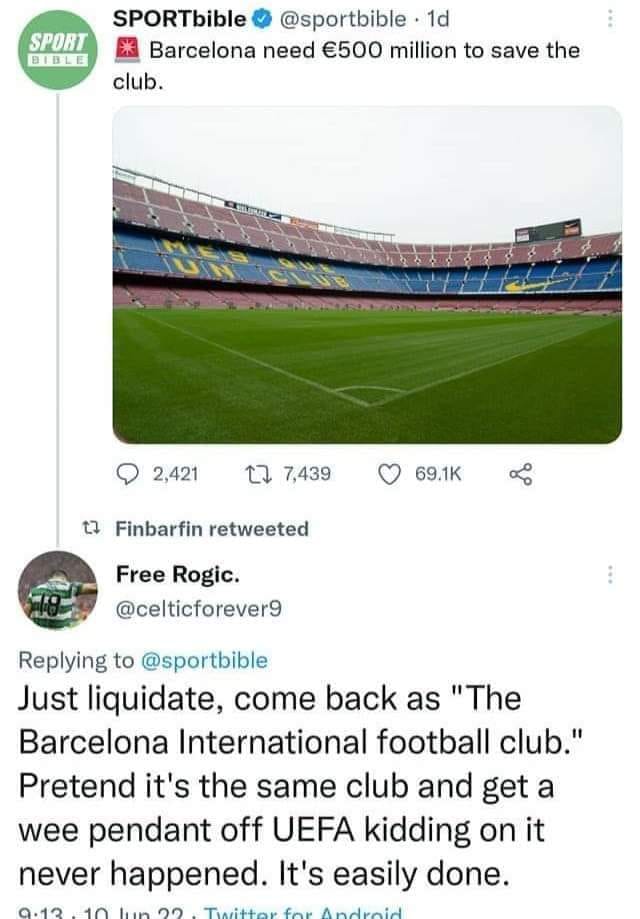Viewport: 640px width, 919px height.
Task: Follow the 'Replying to @sportbible' link
Action: pyautogui.click(x=207, y=660)
